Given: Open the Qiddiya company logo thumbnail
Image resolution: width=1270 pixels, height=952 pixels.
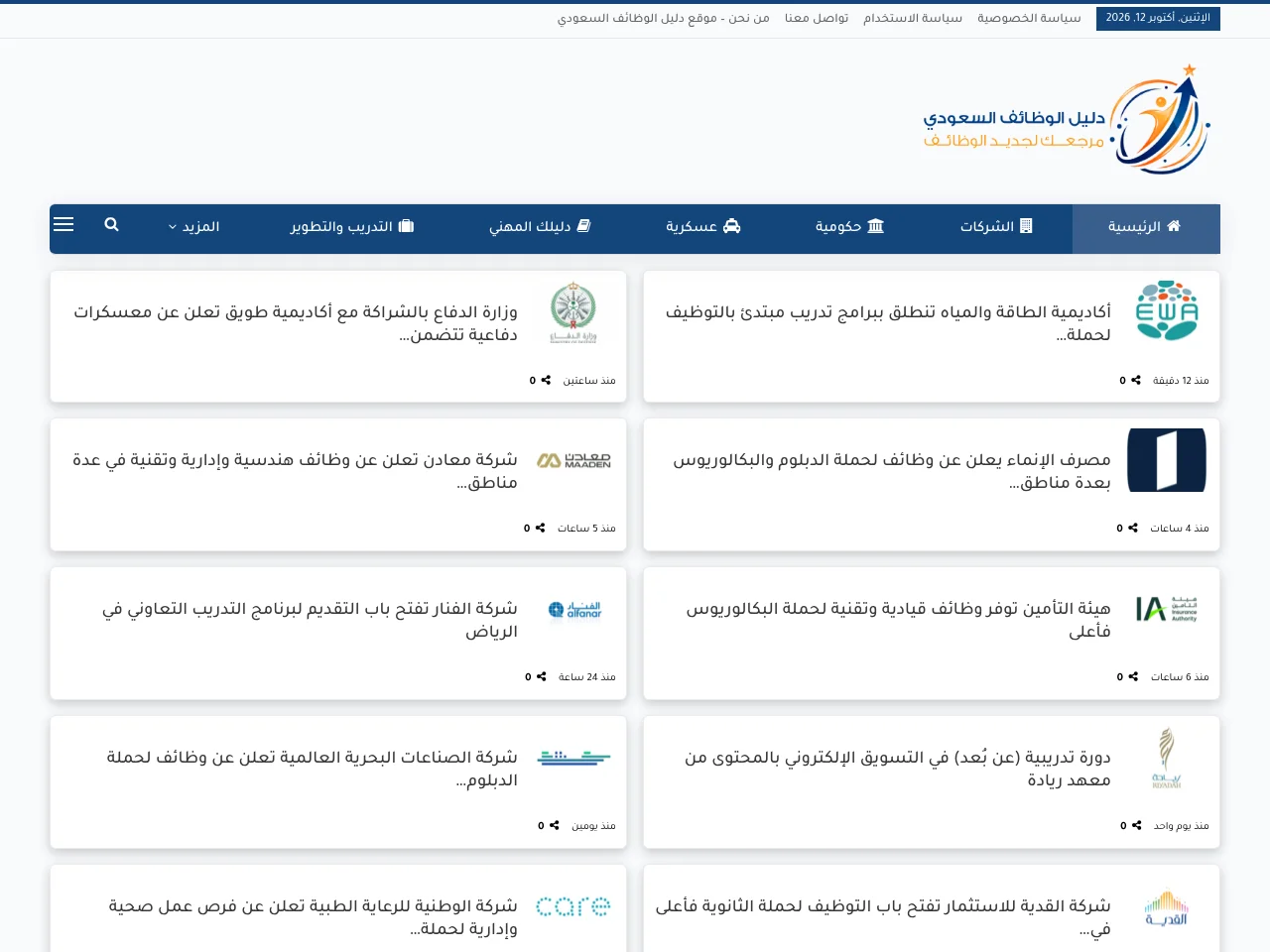Looking at the screenshot, I should [1167, 906].
